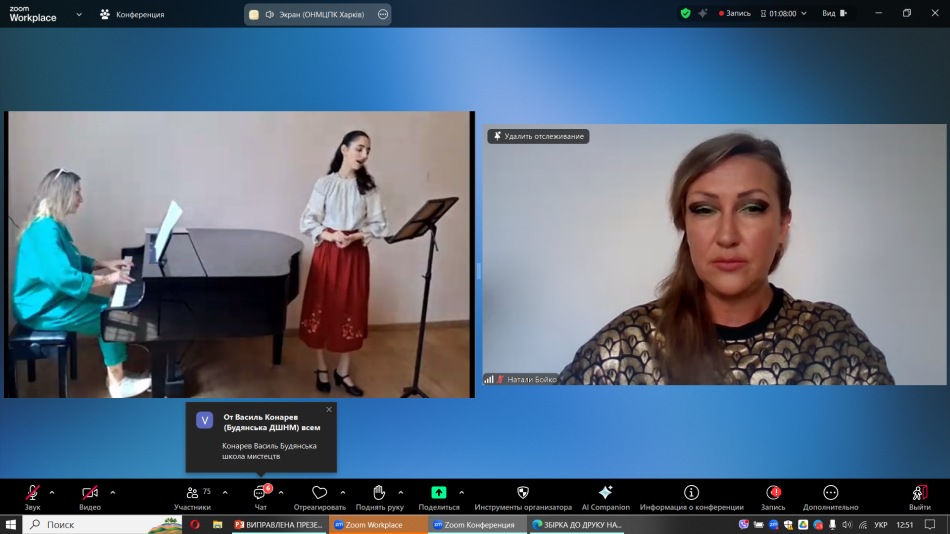Click Удалить отслеживание unpin button
The image size is (950, 534).
pyautogui.click(x=538, y=136)
